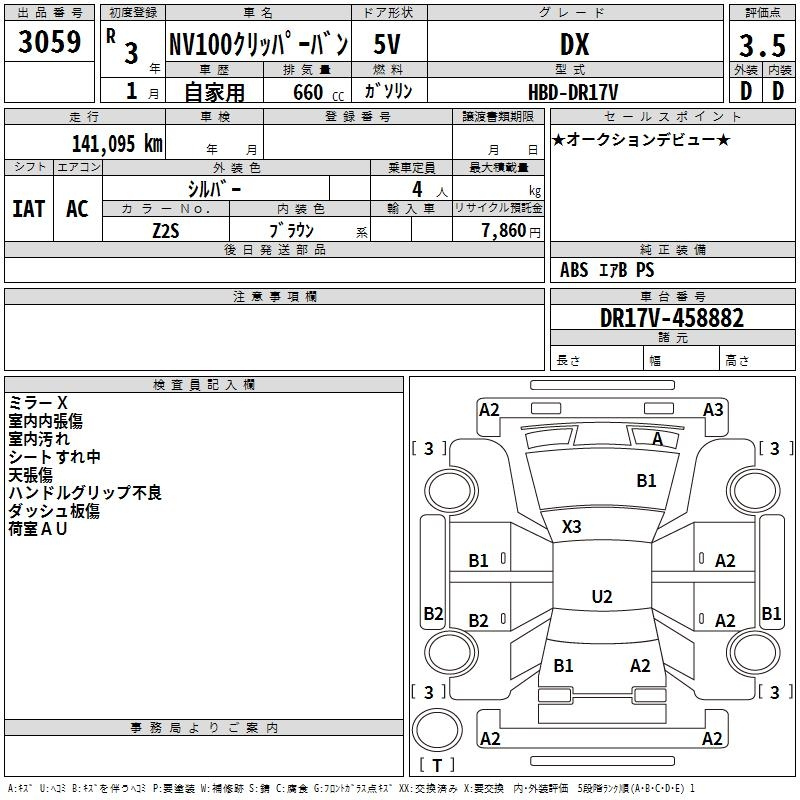
Task: Select the B2 mark on the rear door
Action: tap(479, 621)
